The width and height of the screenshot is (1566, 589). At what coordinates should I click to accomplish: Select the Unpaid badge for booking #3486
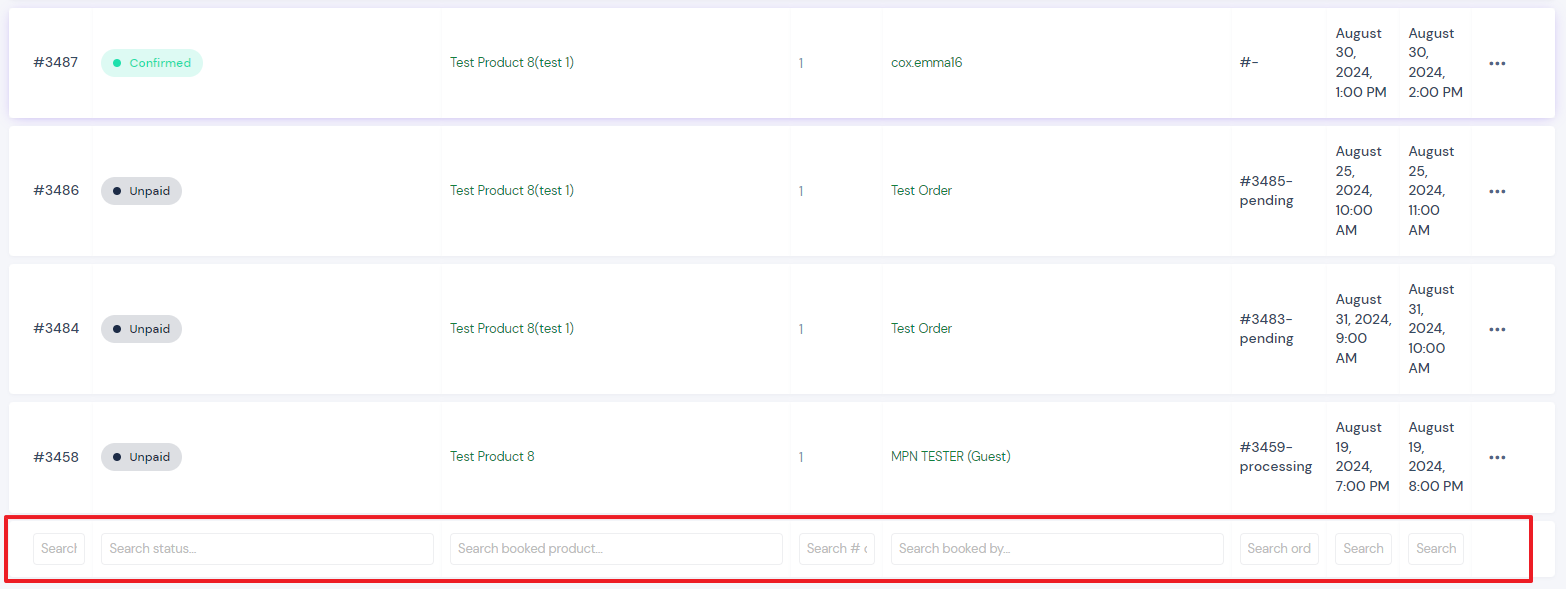[141, 191]
